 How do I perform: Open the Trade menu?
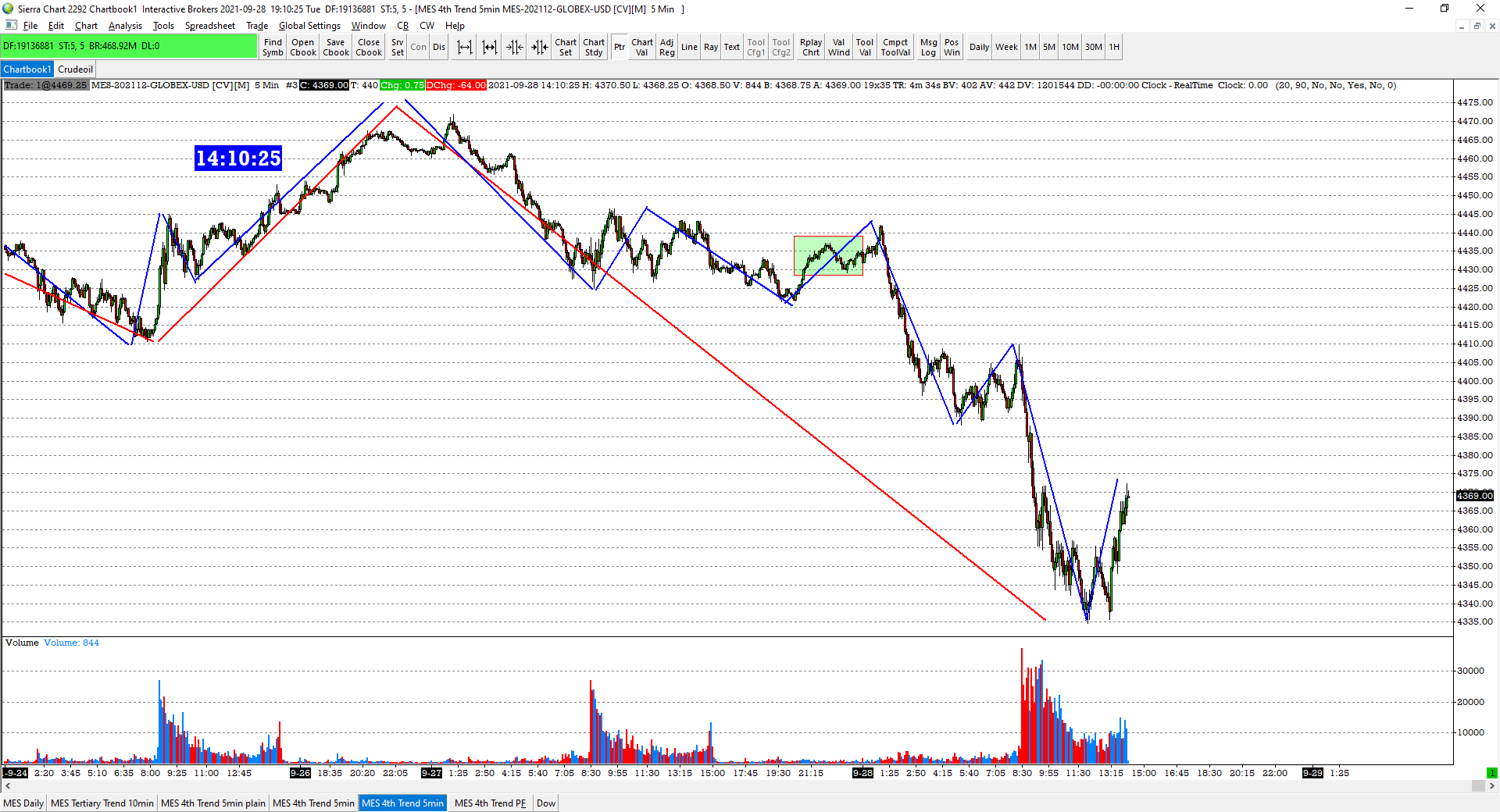257,26
